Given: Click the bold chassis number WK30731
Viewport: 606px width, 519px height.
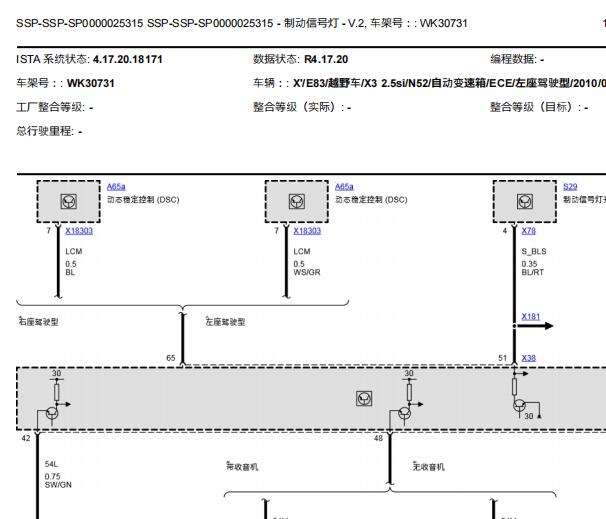Looking at the screenshot, I should (x=90, y=83).
